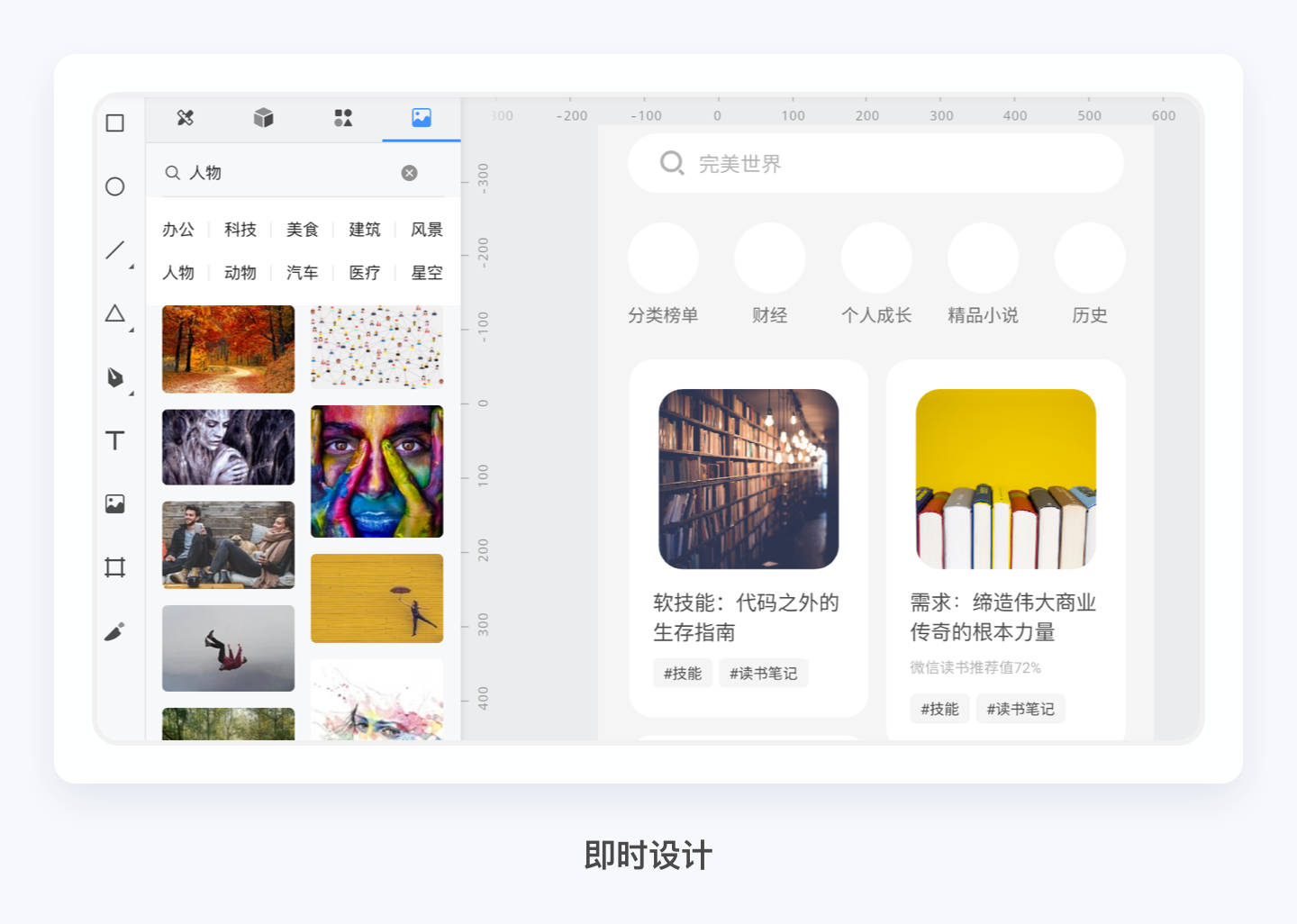Select the 财经 category circle on canvas
The height and width of the screenshot is (924, 1297).
point(770,258)
